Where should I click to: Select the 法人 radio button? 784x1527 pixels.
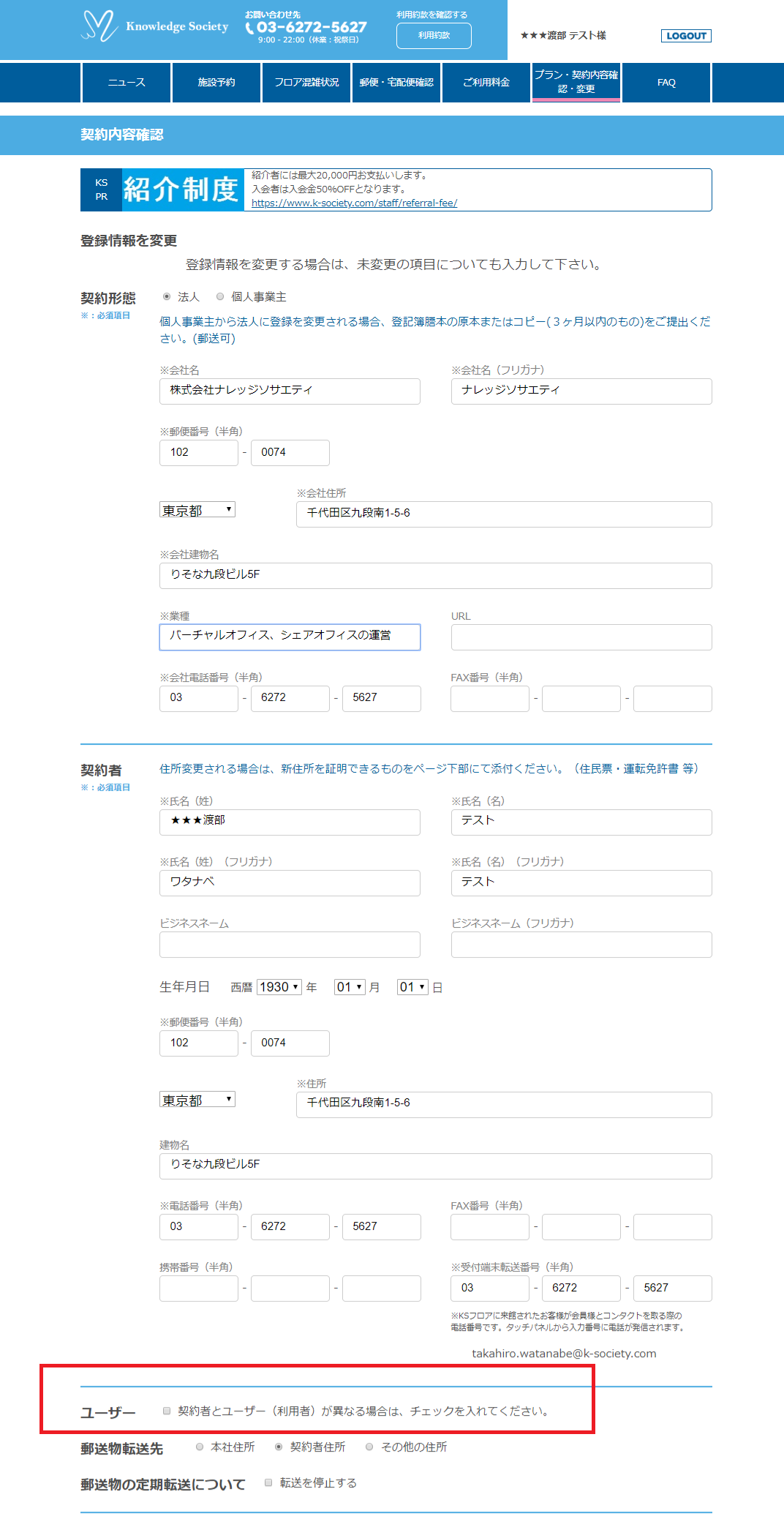[167, 297]
